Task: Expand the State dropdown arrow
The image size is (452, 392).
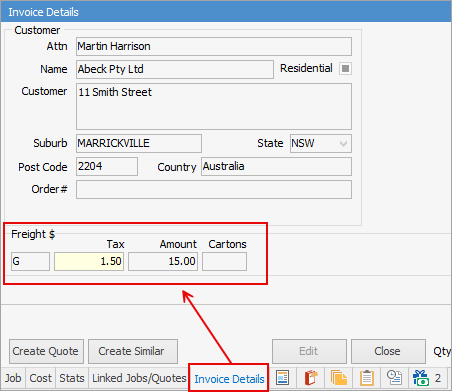Action: click(x=343, y=144)
